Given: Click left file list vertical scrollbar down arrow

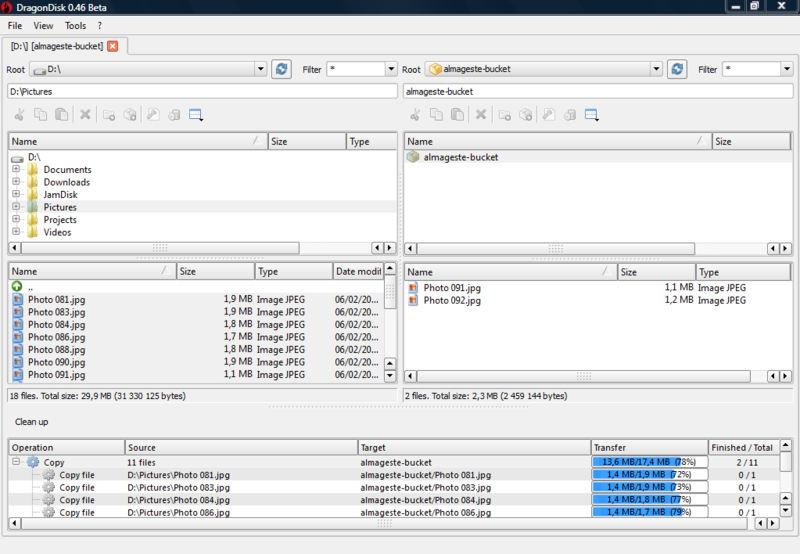Looking at the screenshot, I should pyautogui.click(x=390, y=376).
